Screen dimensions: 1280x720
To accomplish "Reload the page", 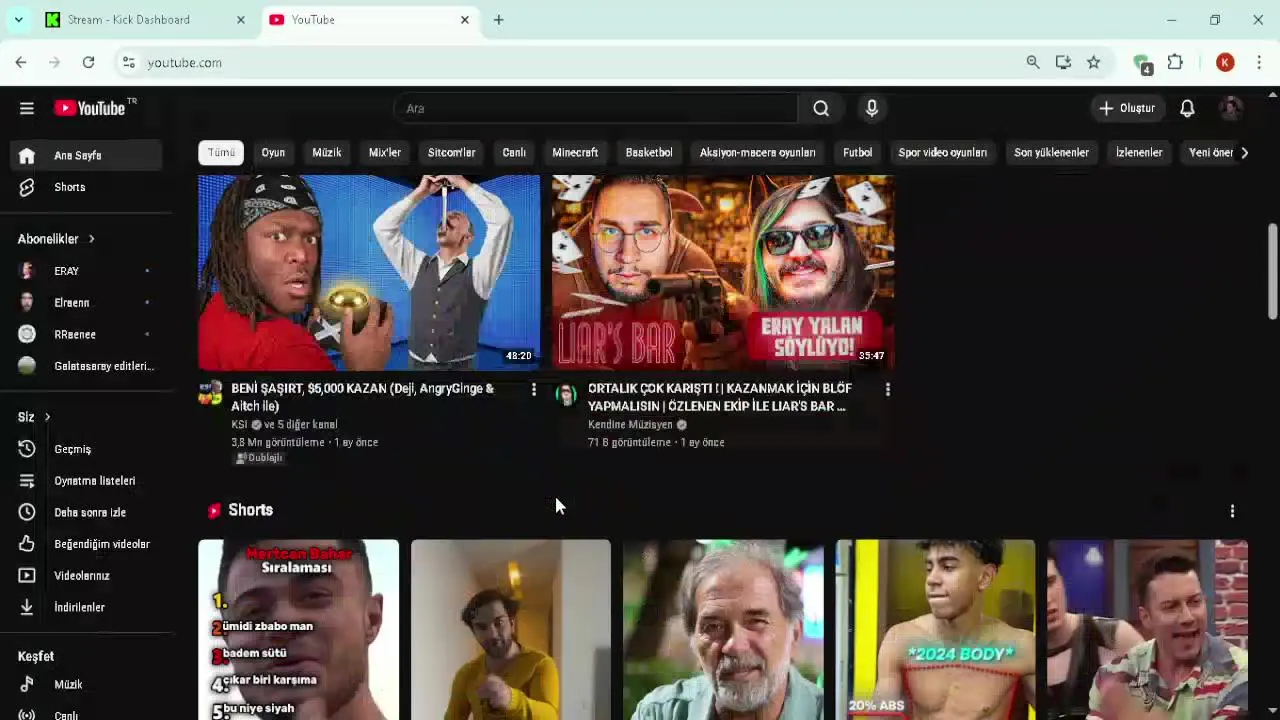I will pos(88,62).
